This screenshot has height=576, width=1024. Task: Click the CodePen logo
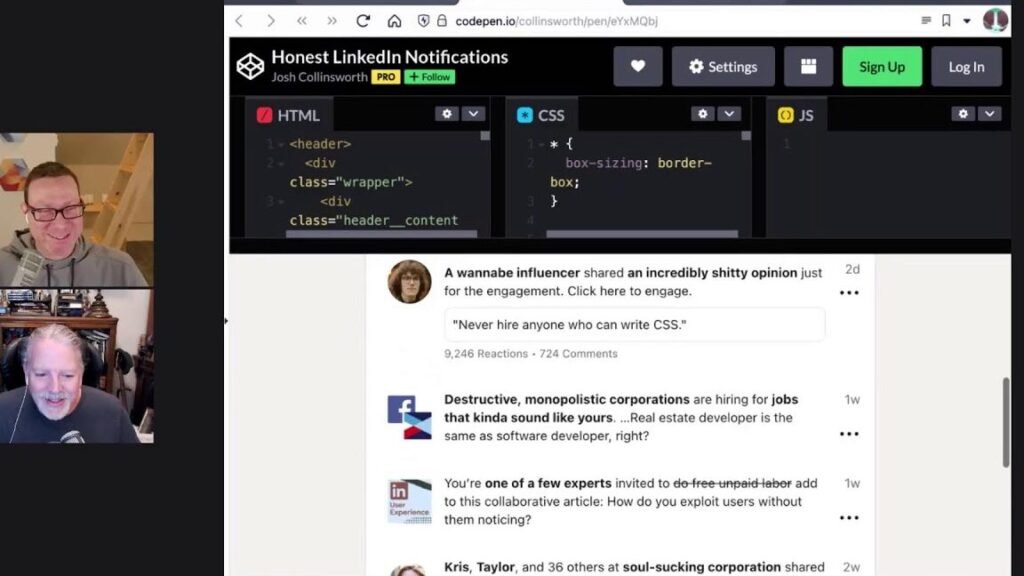tap(250, 66)
